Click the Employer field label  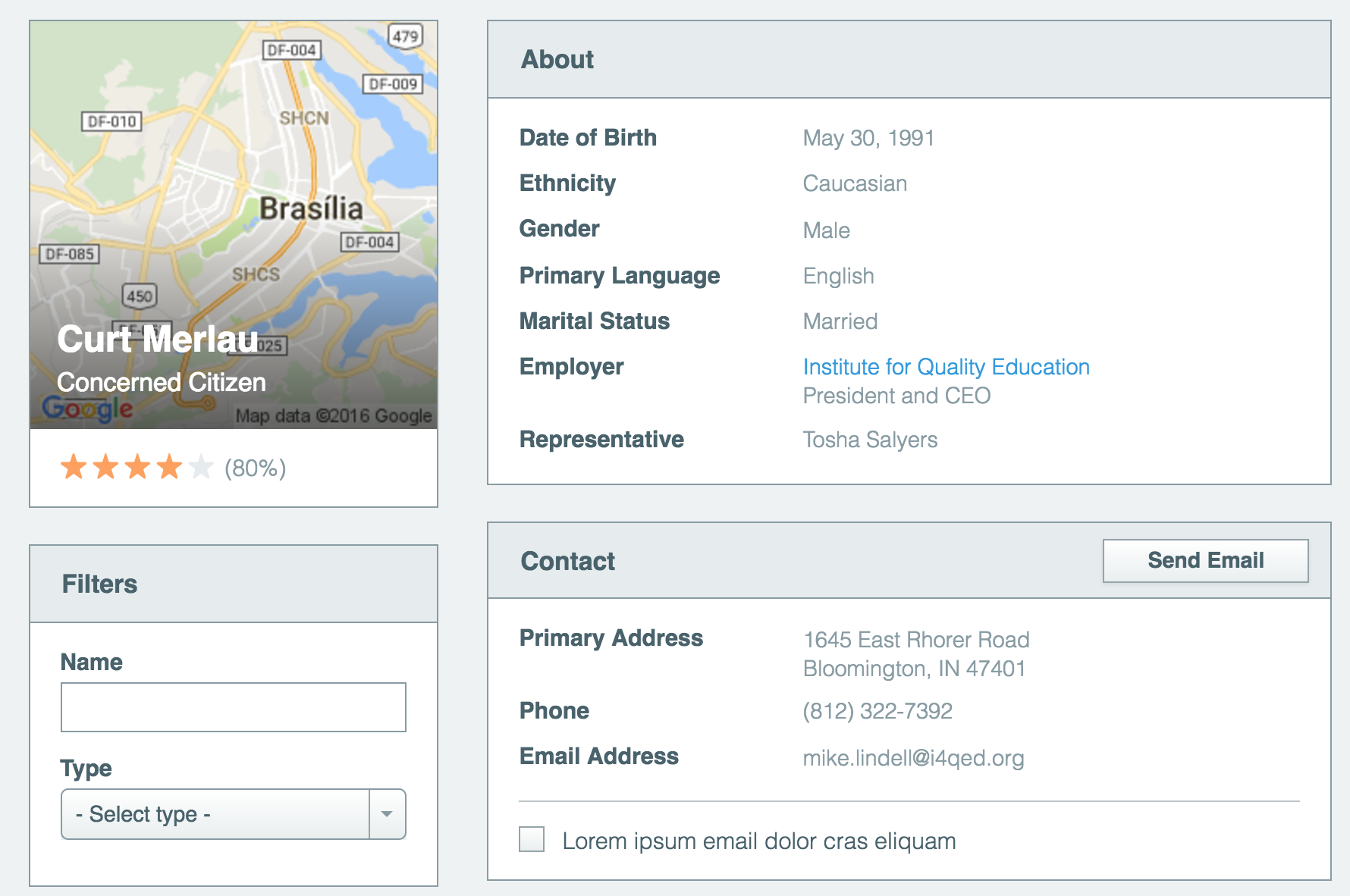point(571,367)
